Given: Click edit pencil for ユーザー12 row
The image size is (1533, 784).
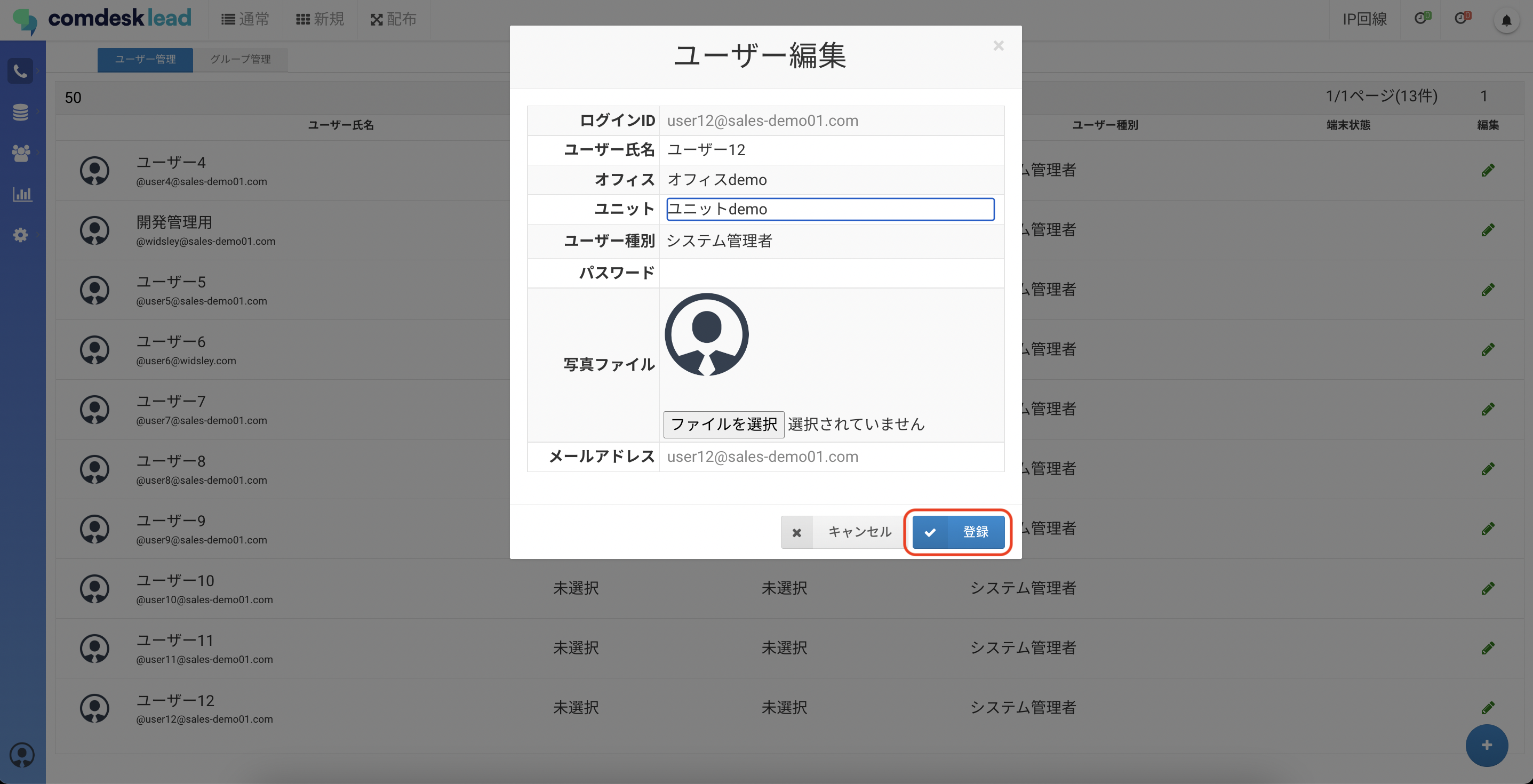Looking at the screenshot, I should 1488,707.
